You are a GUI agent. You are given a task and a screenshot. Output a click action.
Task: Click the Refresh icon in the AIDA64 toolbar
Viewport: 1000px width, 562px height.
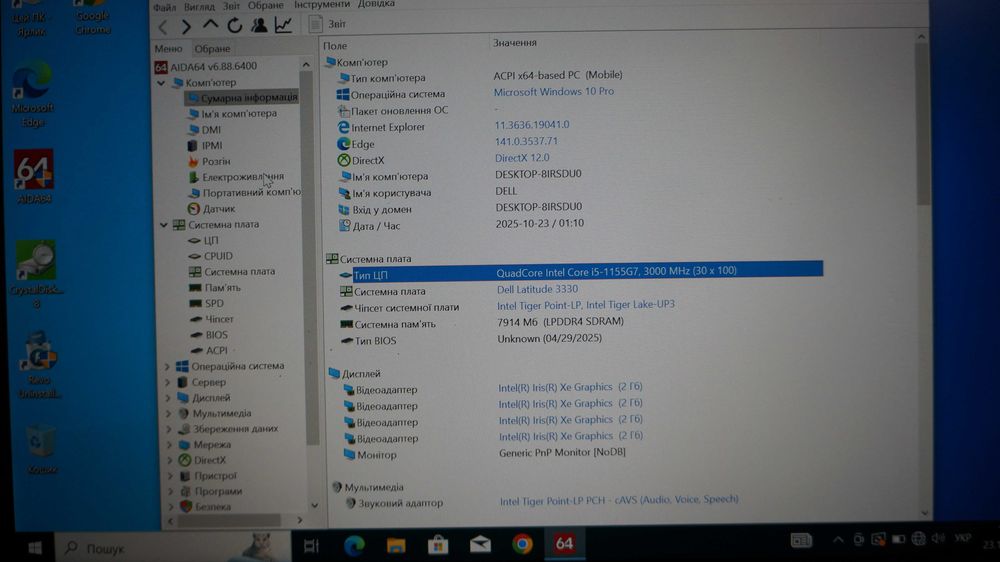235,26
